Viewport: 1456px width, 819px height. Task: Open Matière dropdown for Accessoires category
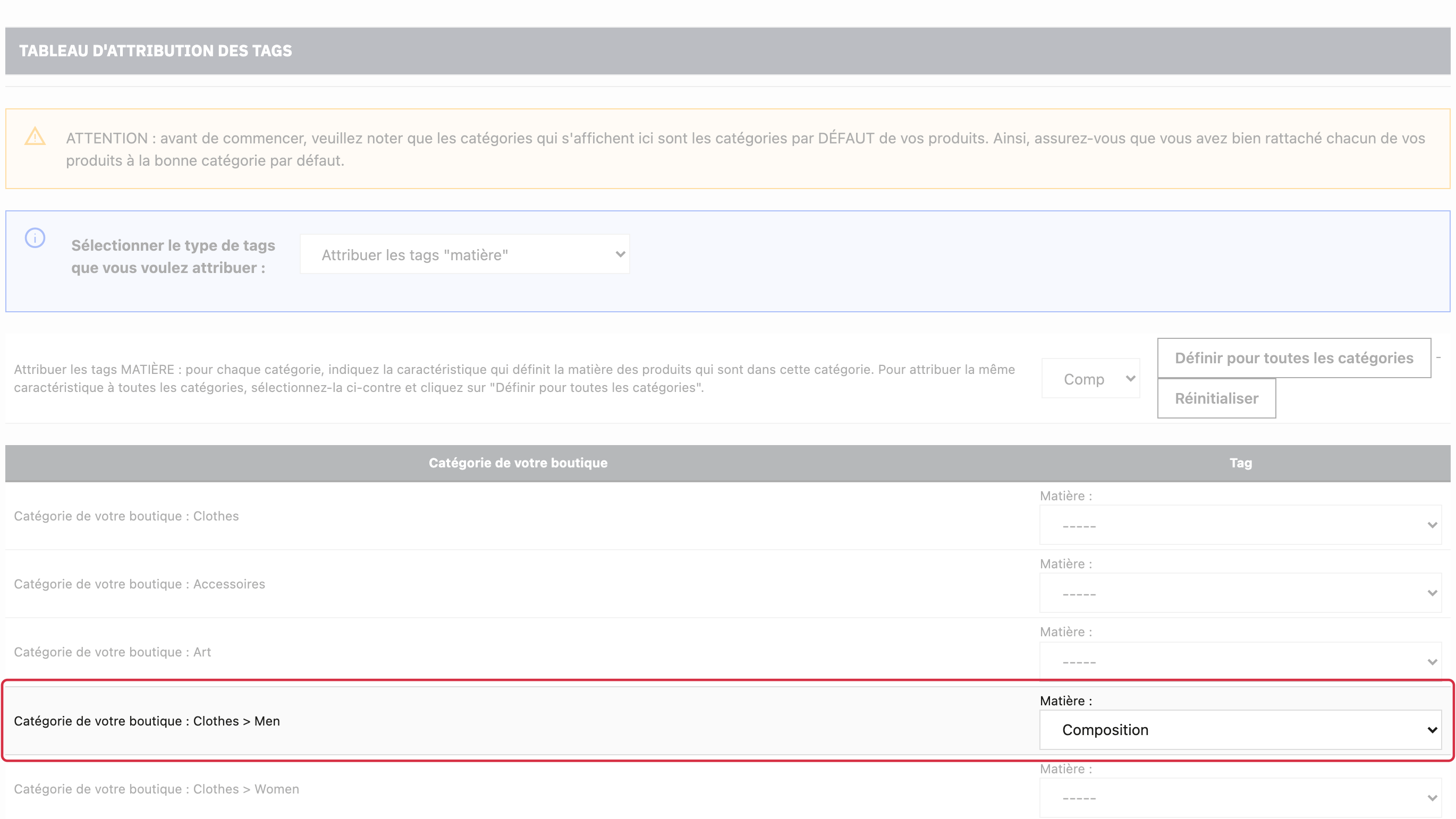click(1241, 593)
